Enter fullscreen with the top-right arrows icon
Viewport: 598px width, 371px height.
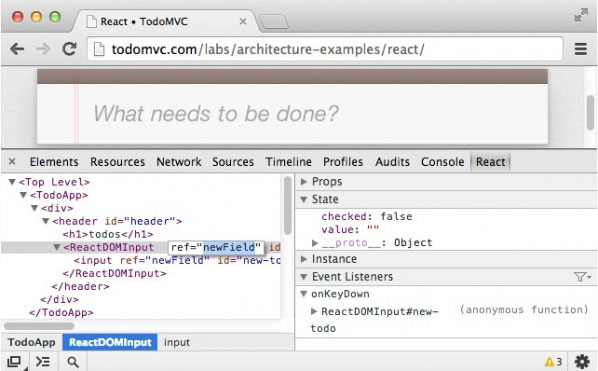point(581,15)
